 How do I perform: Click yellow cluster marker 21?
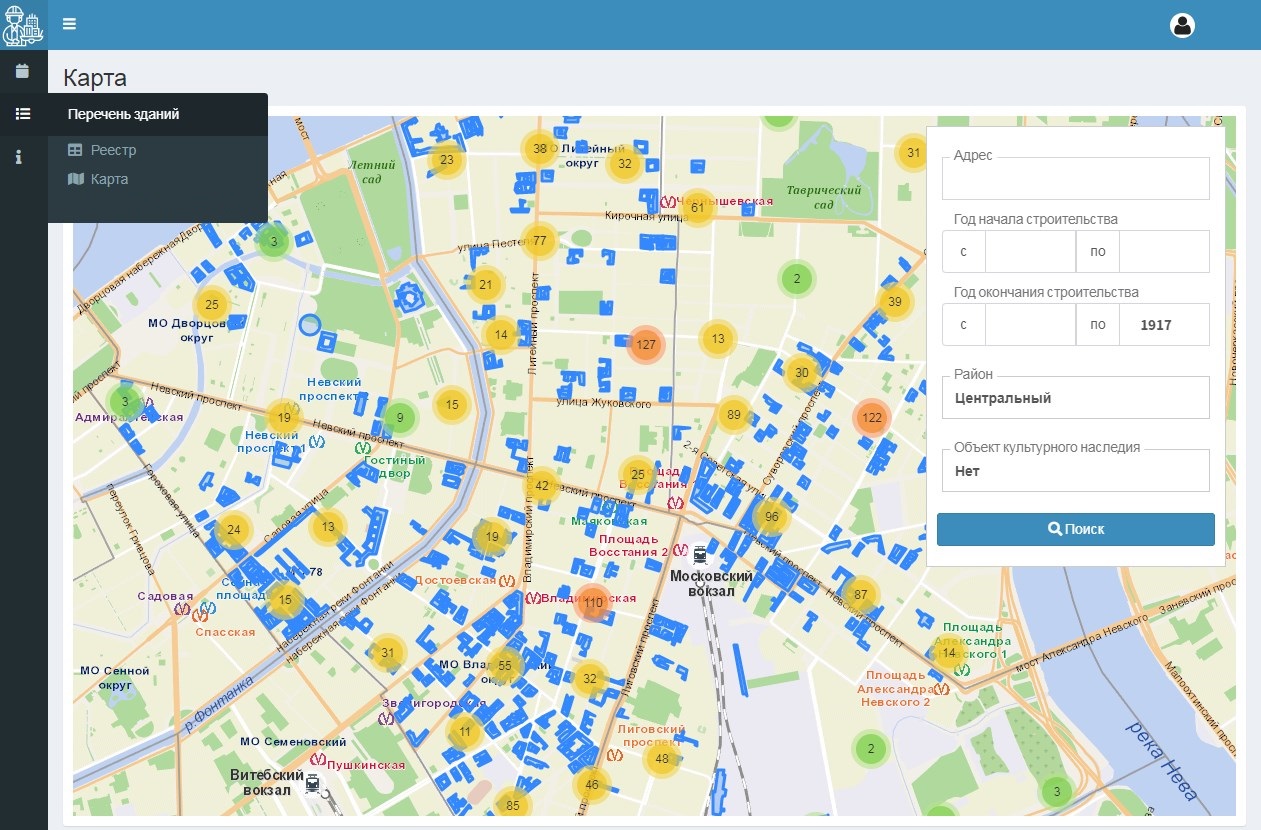(x=485, y=285)
